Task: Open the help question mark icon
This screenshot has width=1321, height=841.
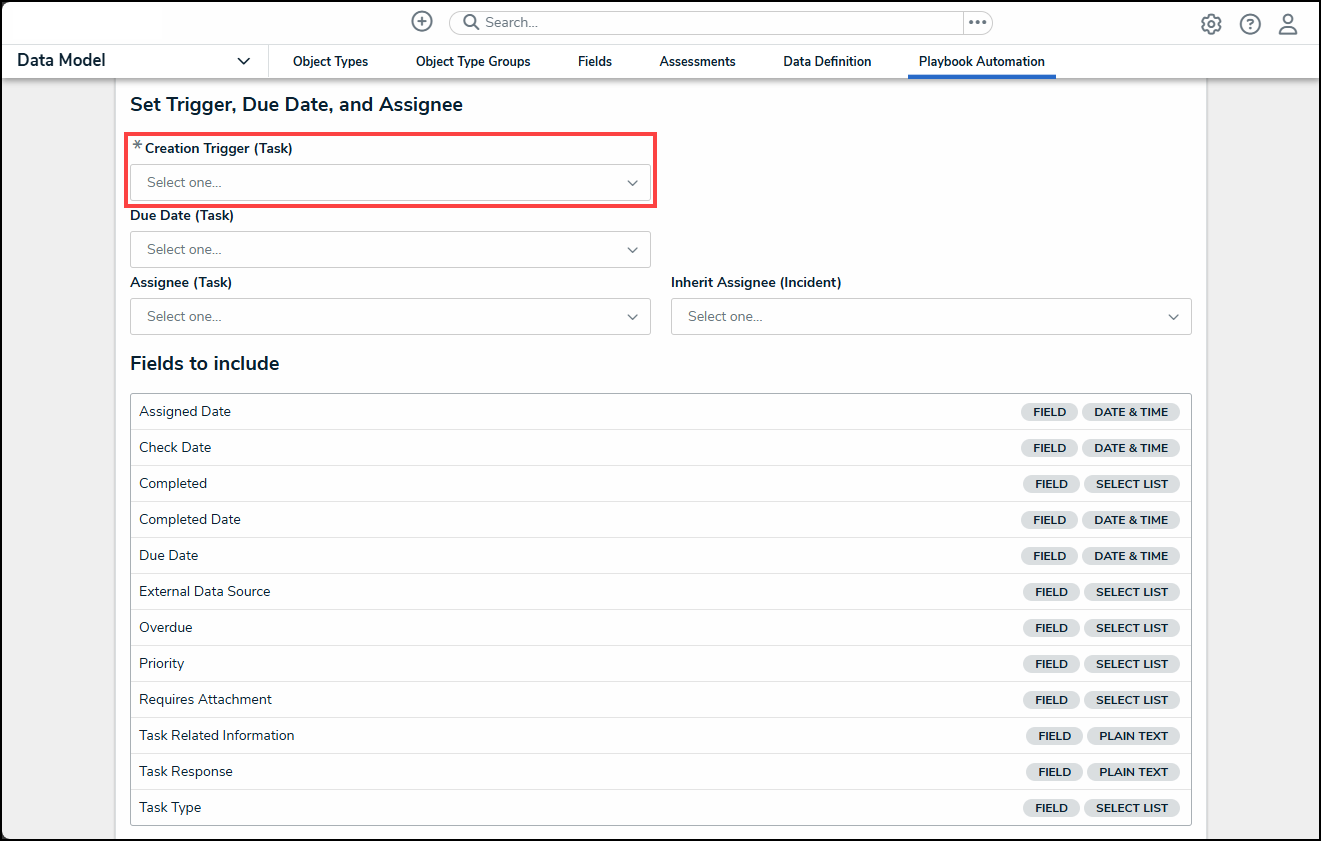Action: point(1250,24)
